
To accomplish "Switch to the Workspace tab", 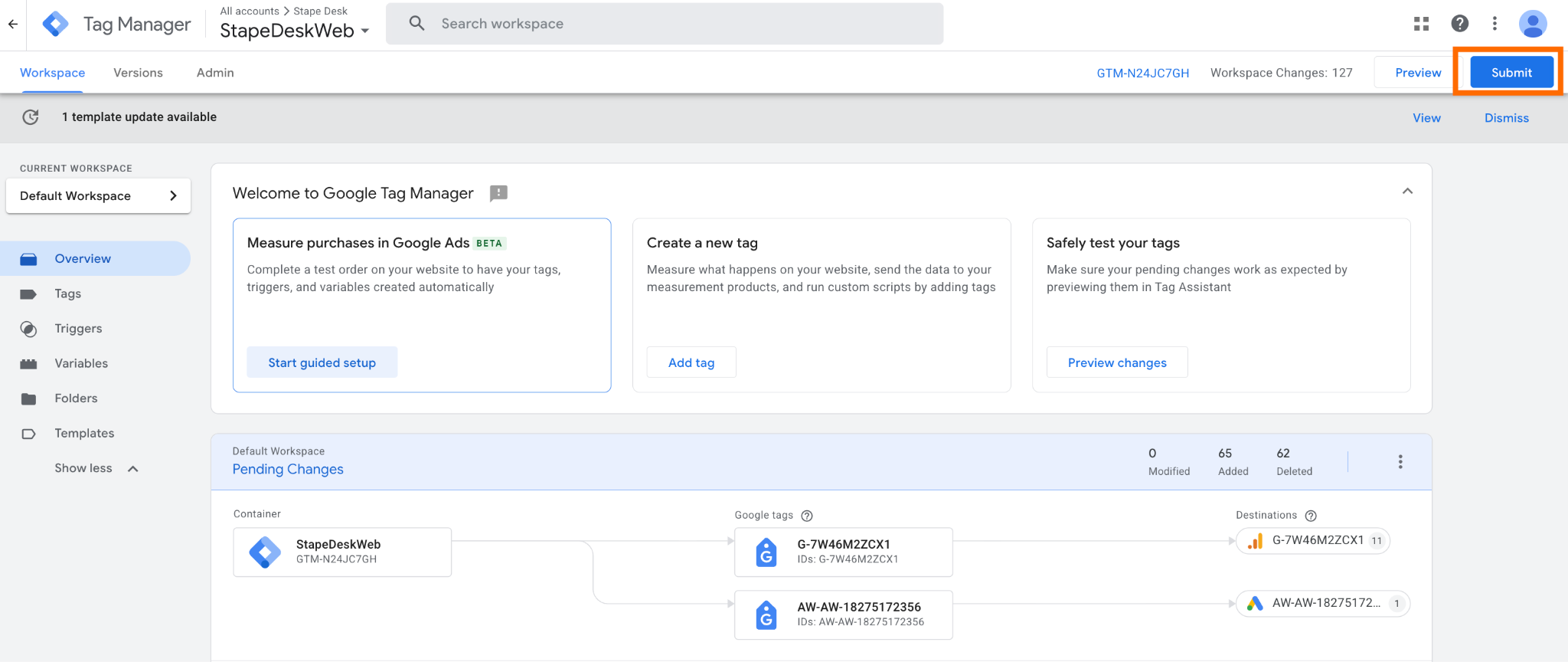I will pos(52,73).
